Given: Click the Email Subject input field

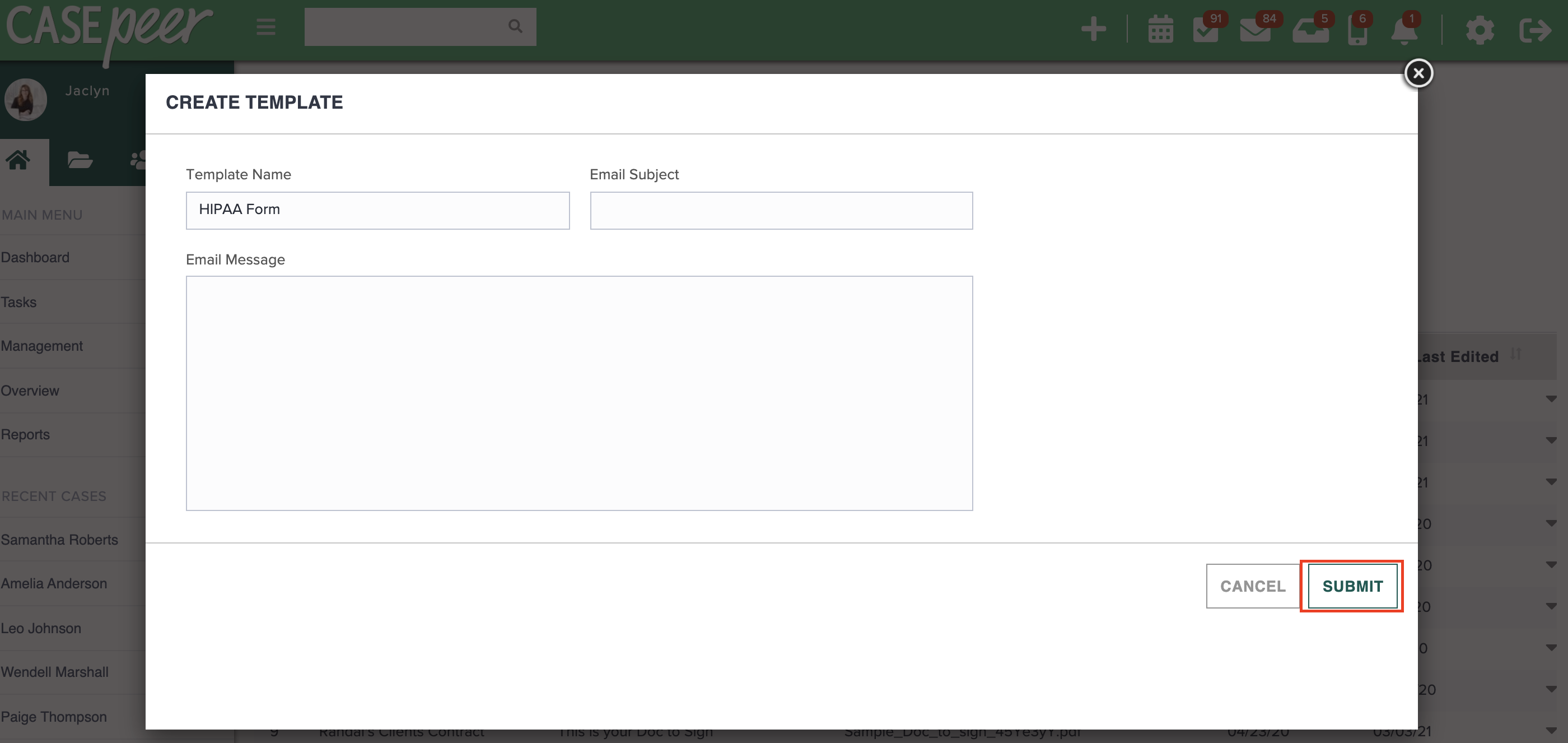Looking at the screenshot, I should point(781,210).
